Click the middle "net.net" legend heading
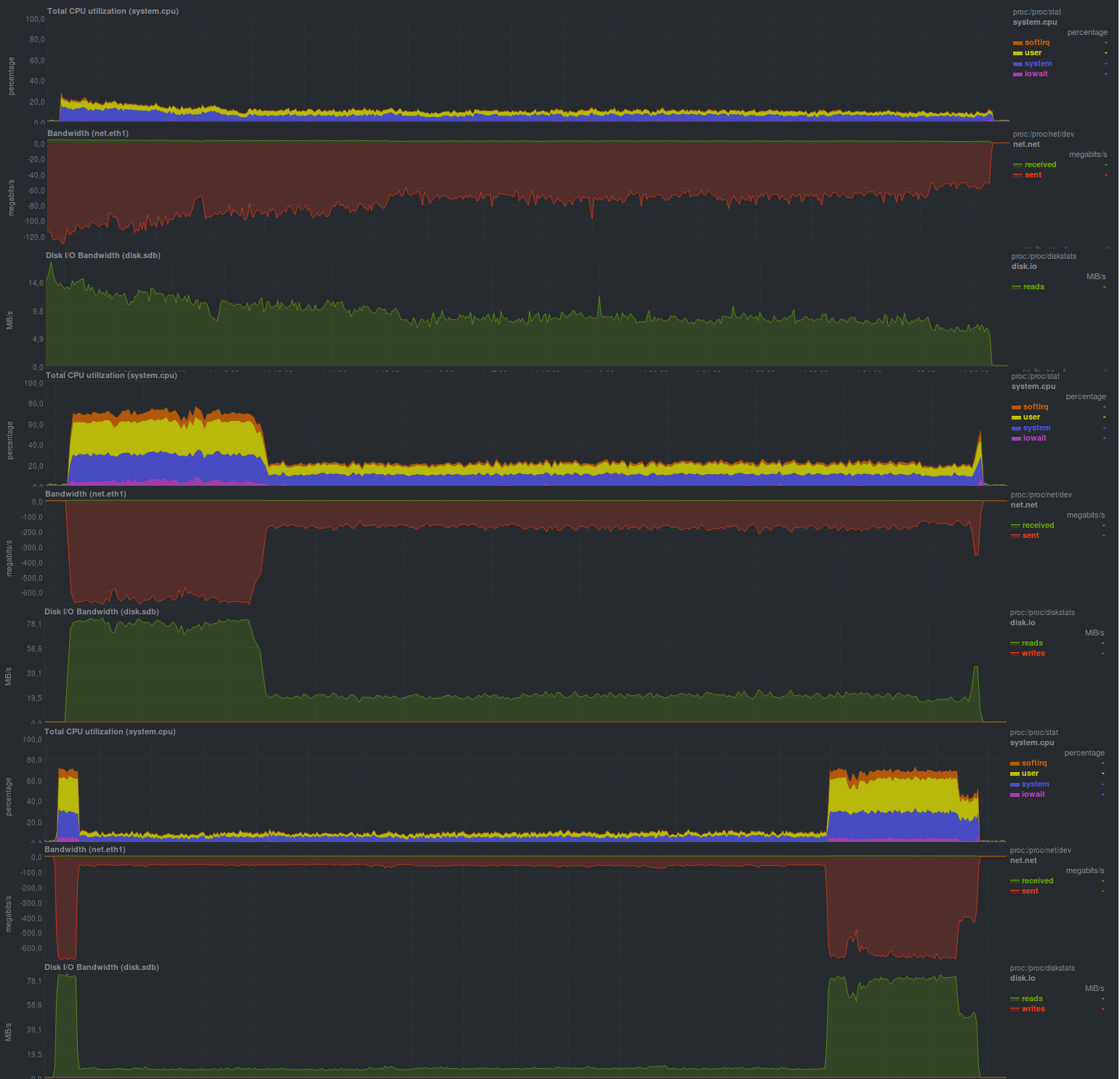Screen dimensions: 1120x1079 click(x=1024, y=505)
